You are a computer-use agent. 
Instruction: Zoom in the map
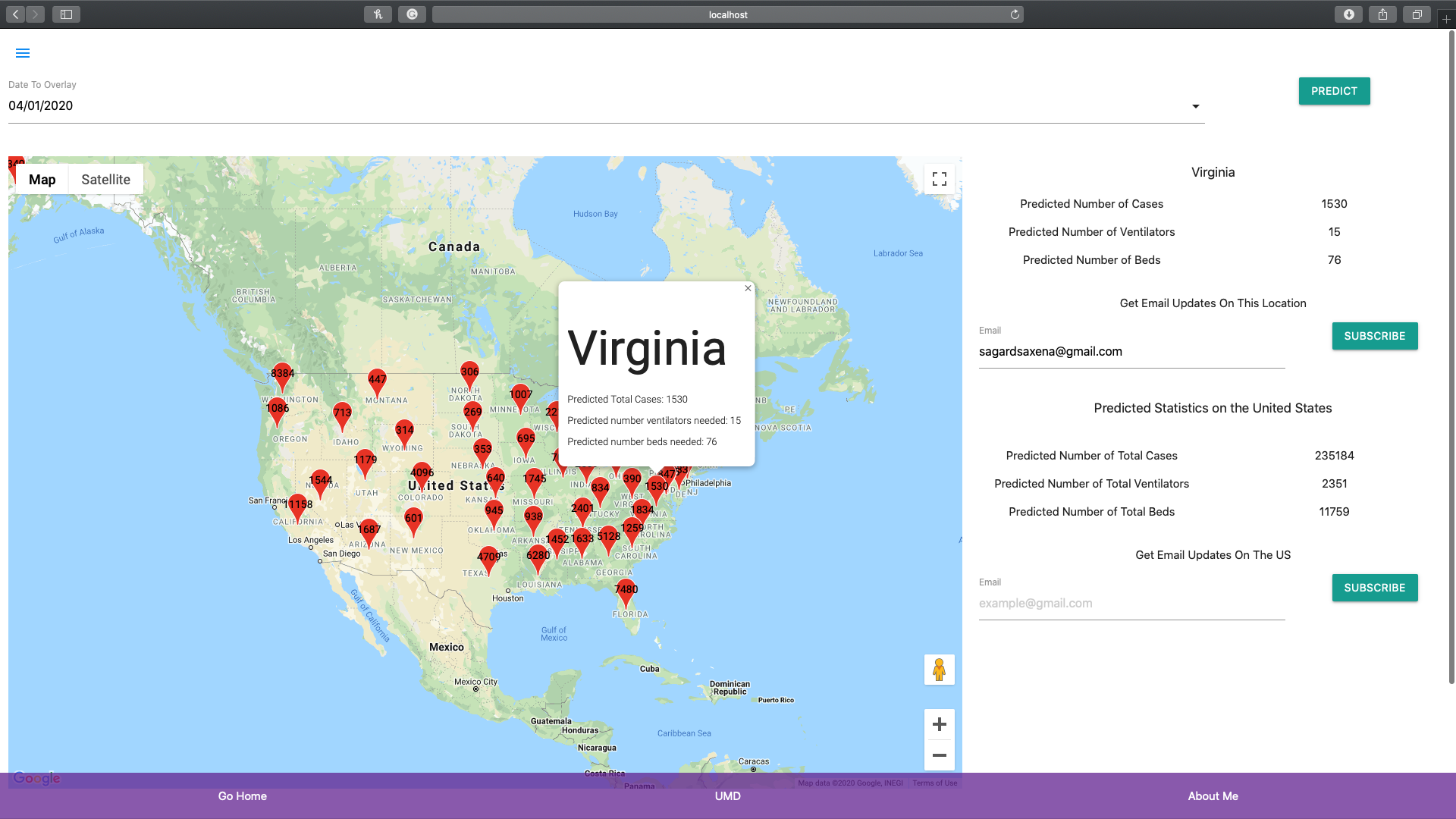(939, 724)
